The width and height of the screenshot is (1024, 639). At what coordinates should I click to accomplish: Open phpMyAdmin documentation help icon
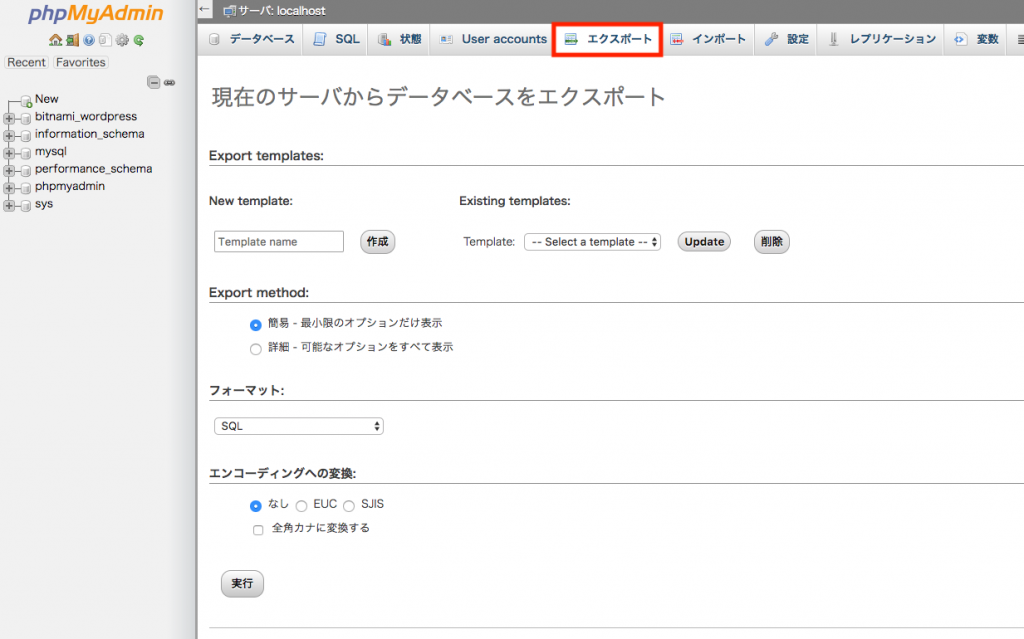(x=88, y=41)
